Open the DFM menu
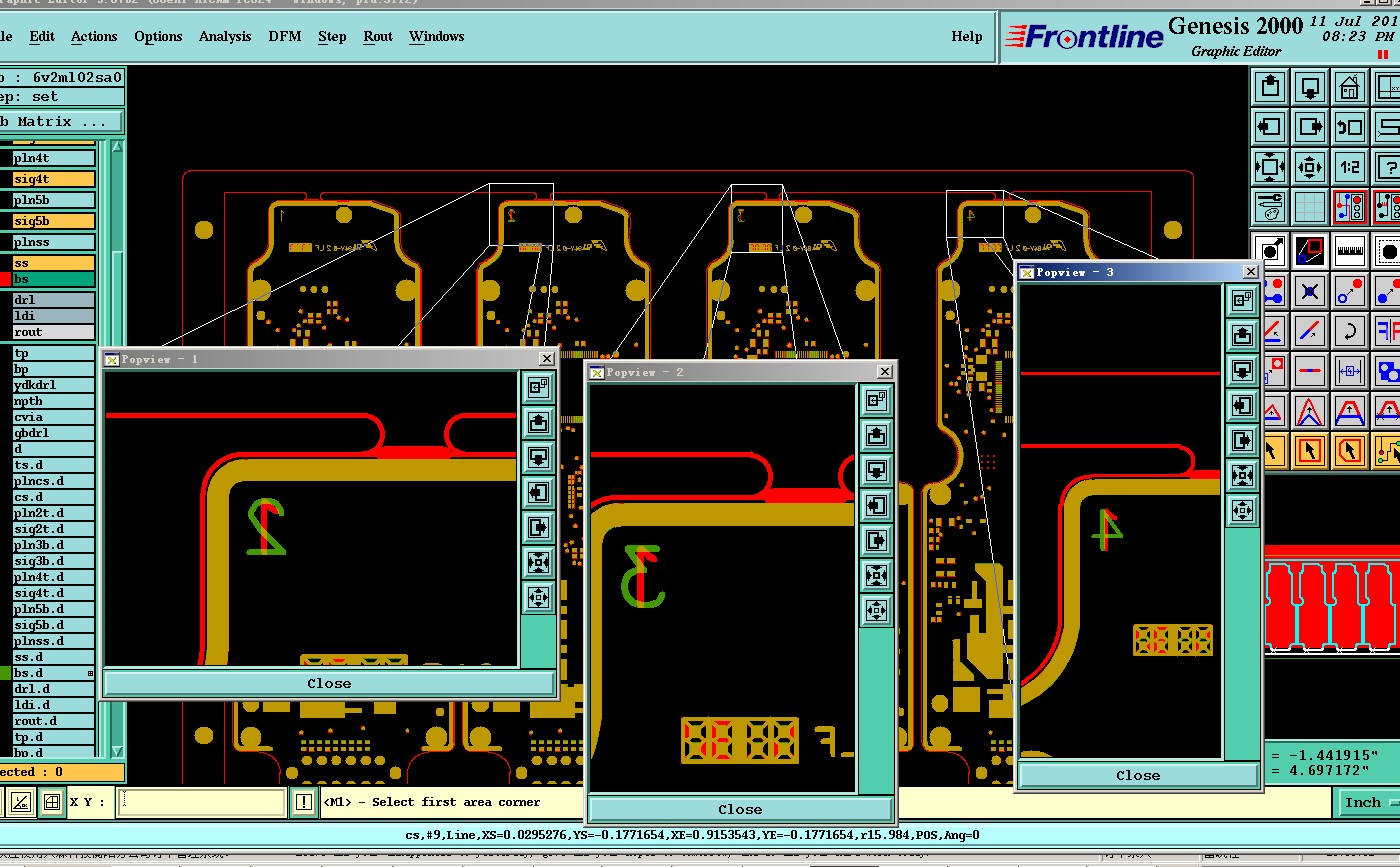The width and height of the screenshot is (1400, 867). pos(285,36)
